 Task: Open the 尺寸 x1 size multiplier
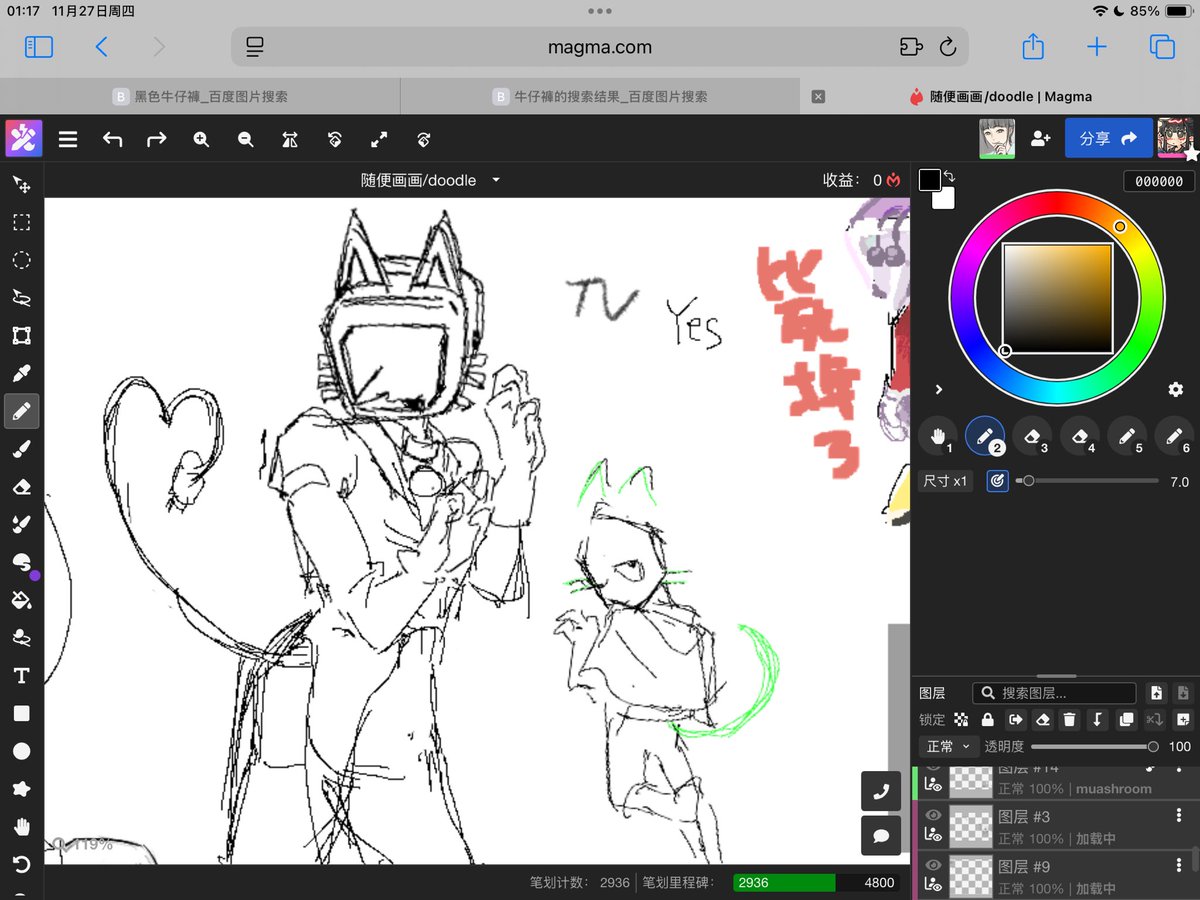pyautogui.click(x=945, y=481)
